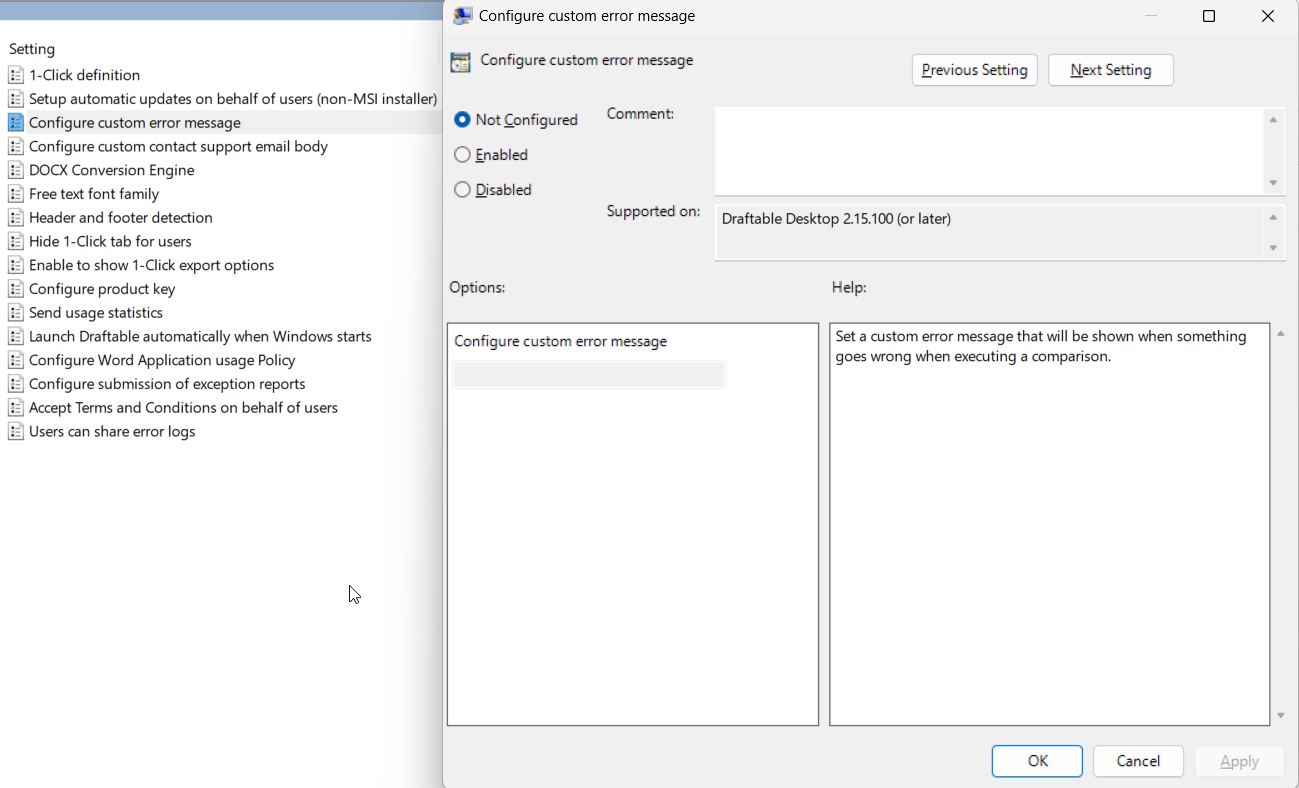This screenshot has height=788, width=1299.
Task: Open Header and footer detection setting
Action: 120,218
